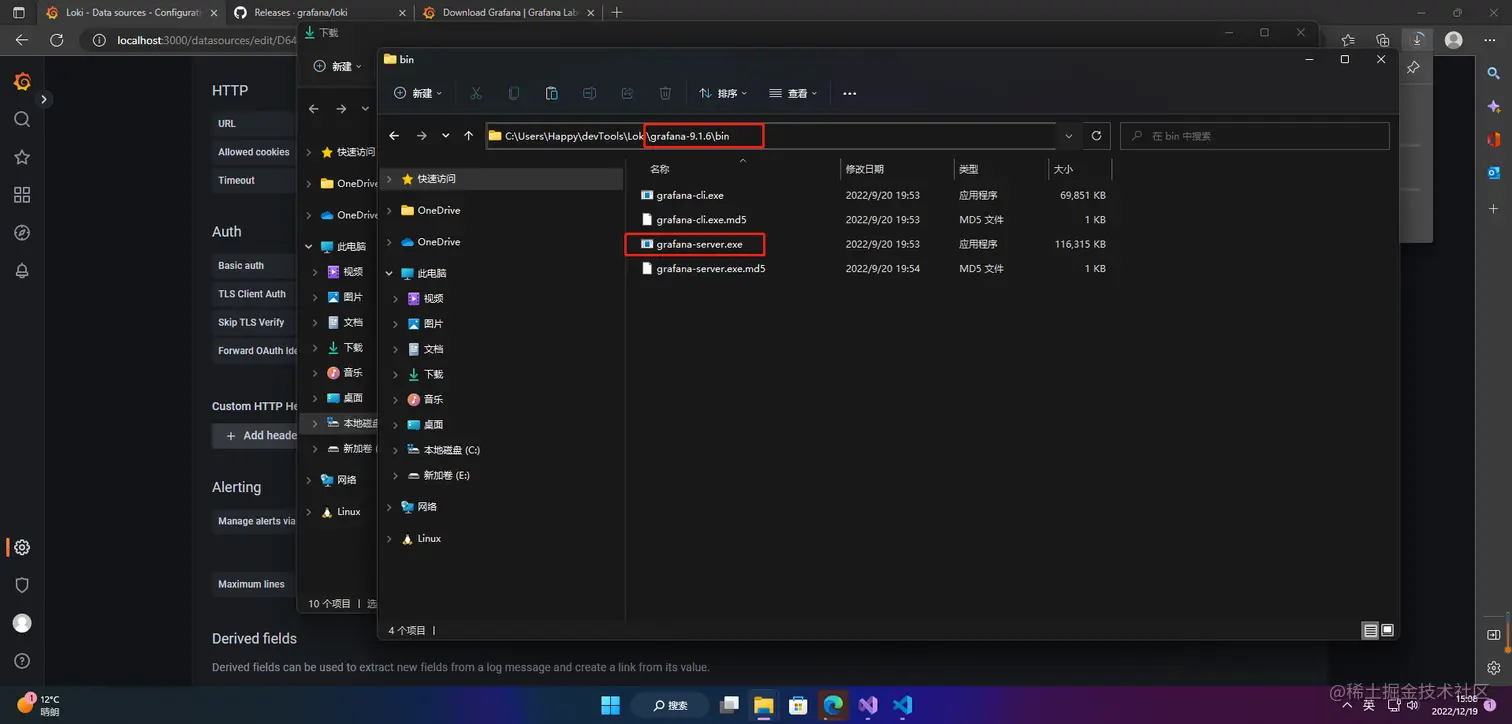Click the bin folder address path field

[x=770, y=136]
